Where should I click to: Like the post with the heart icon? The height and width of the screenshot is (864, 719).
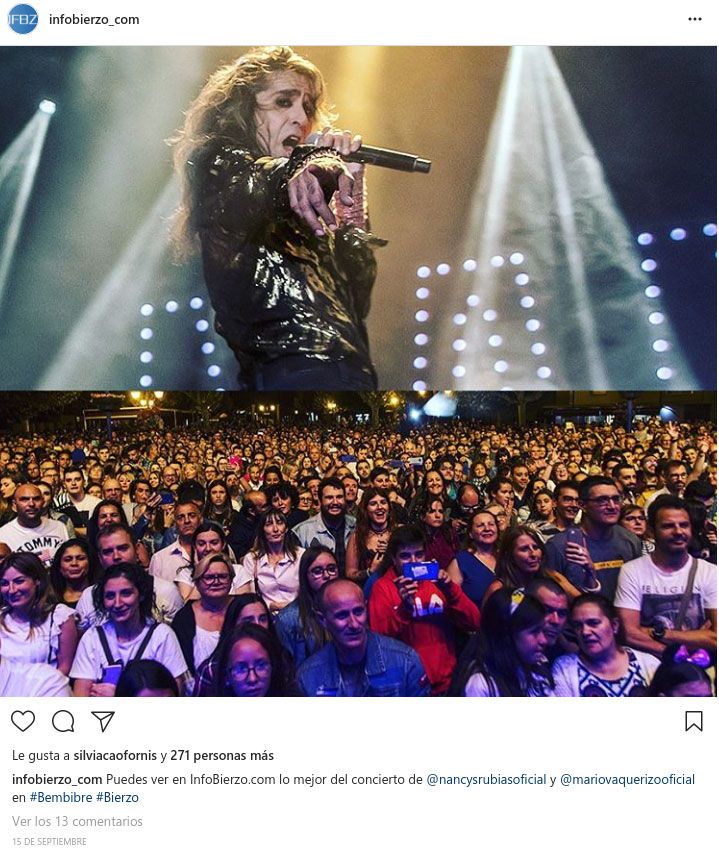pyautogui.click(x=23, y=721)
